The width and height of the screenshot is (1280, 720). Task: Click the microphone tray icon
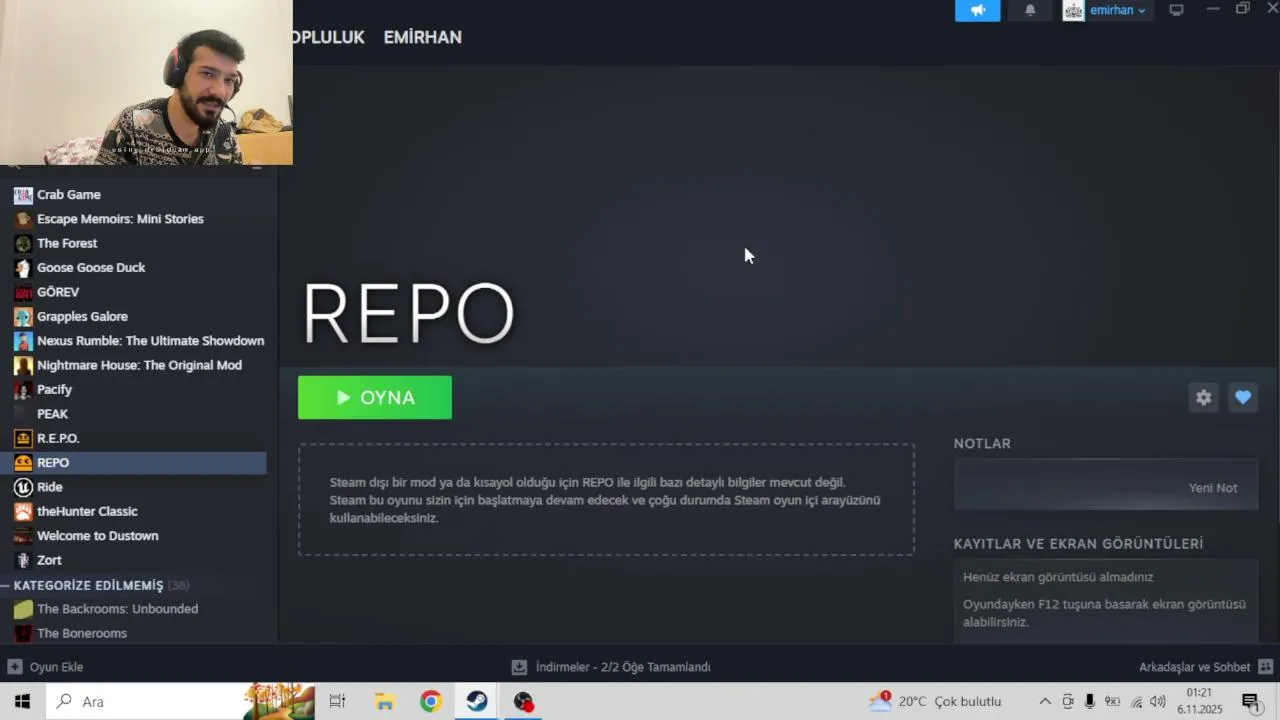(x=1090, y=702)
